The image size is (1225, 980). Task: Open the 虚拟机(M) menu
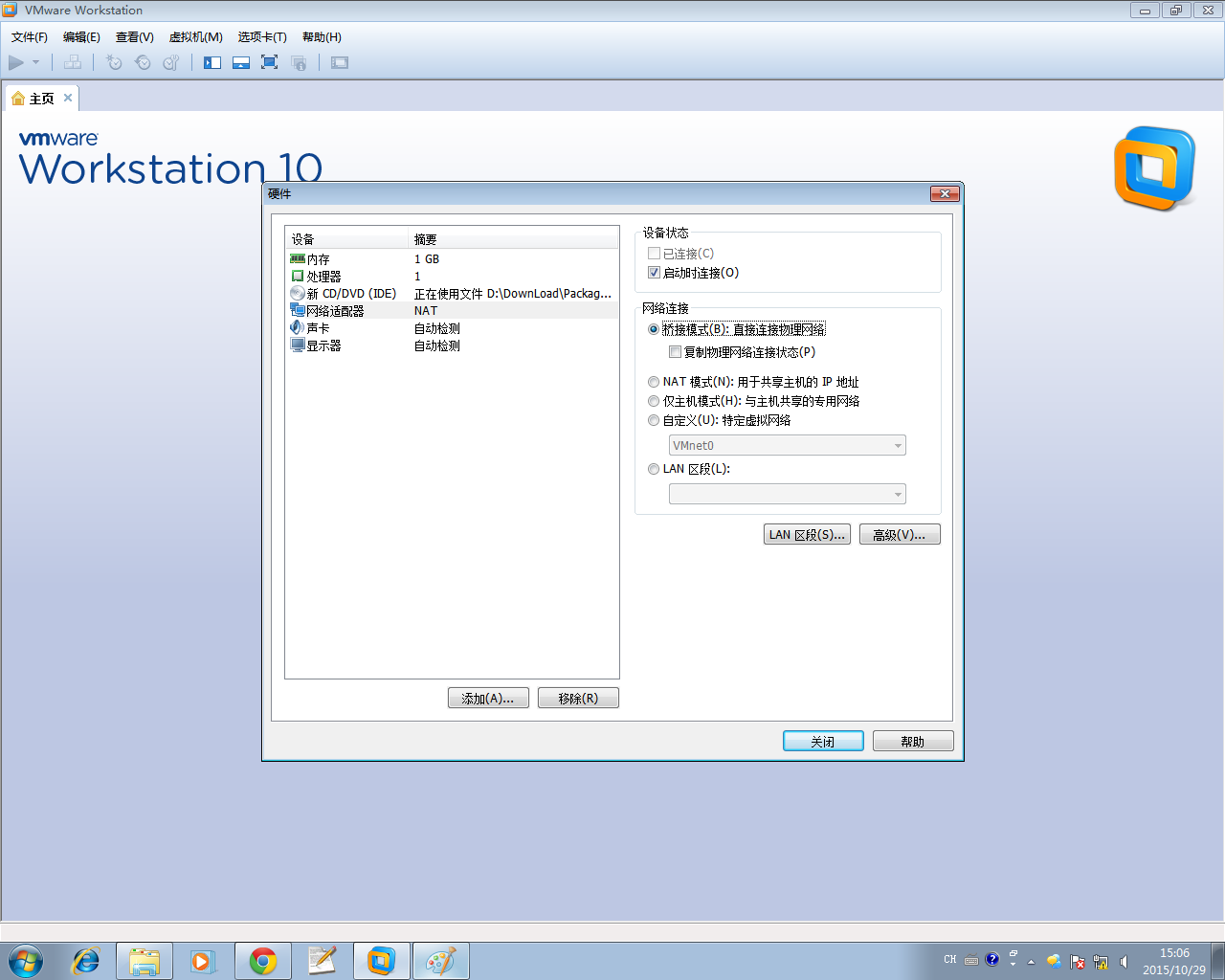[196, 37]
